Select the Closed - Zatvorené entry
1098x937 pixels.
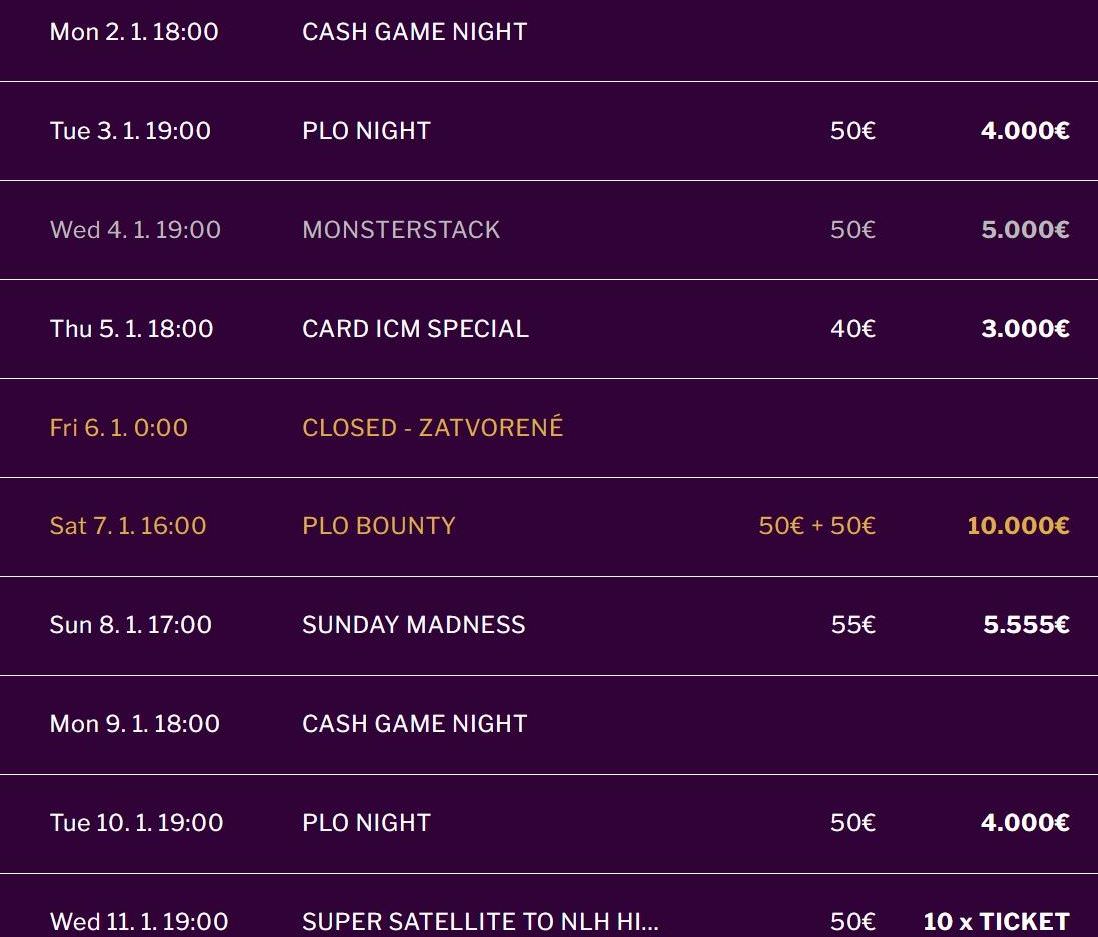pyautogui.click(x=432, y=428)
